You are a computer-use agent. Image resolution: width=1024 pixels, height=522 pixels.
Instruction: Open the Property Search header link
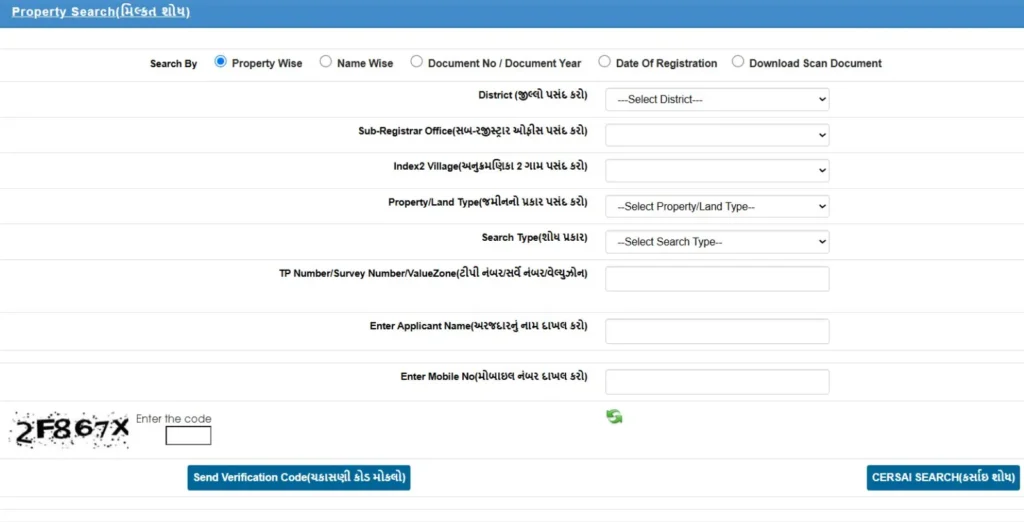100,12
